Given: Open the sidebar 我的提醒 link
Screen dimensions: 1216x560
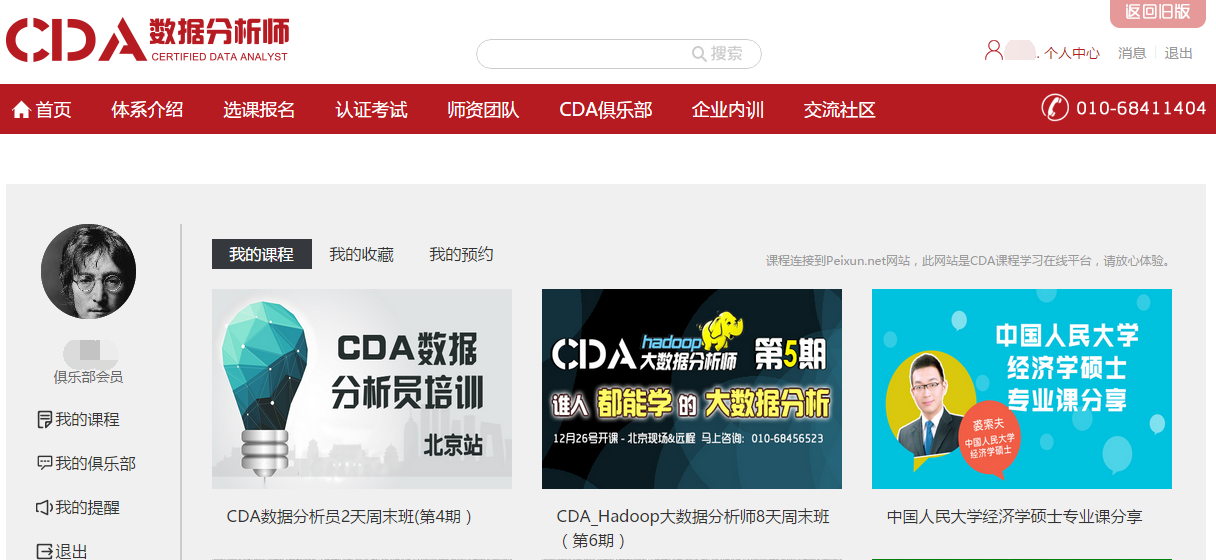Looking at the screenshot, I should 87,508.
